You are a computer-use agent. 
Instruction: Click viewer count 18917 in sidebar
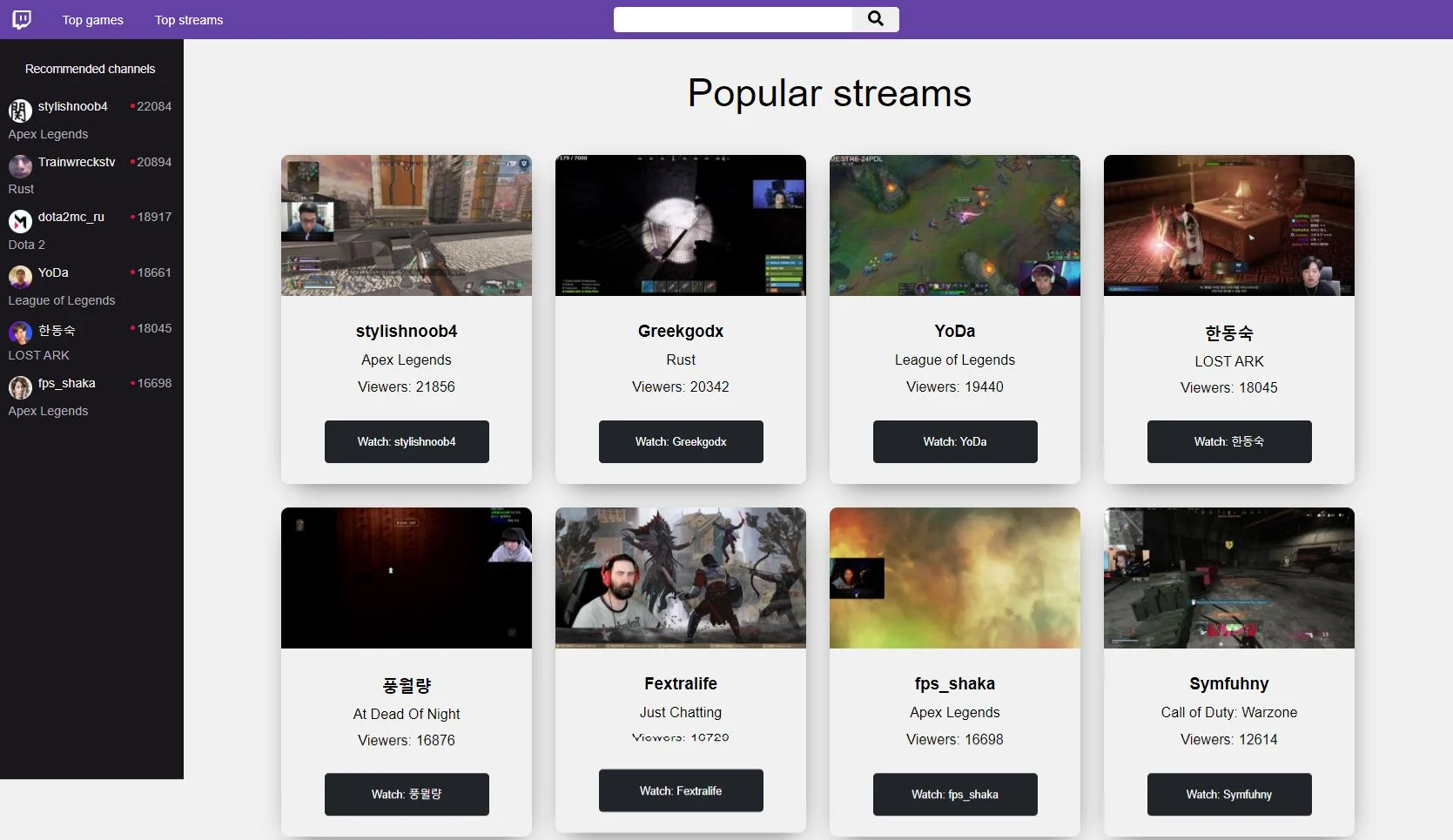click(x=154, y=217)
